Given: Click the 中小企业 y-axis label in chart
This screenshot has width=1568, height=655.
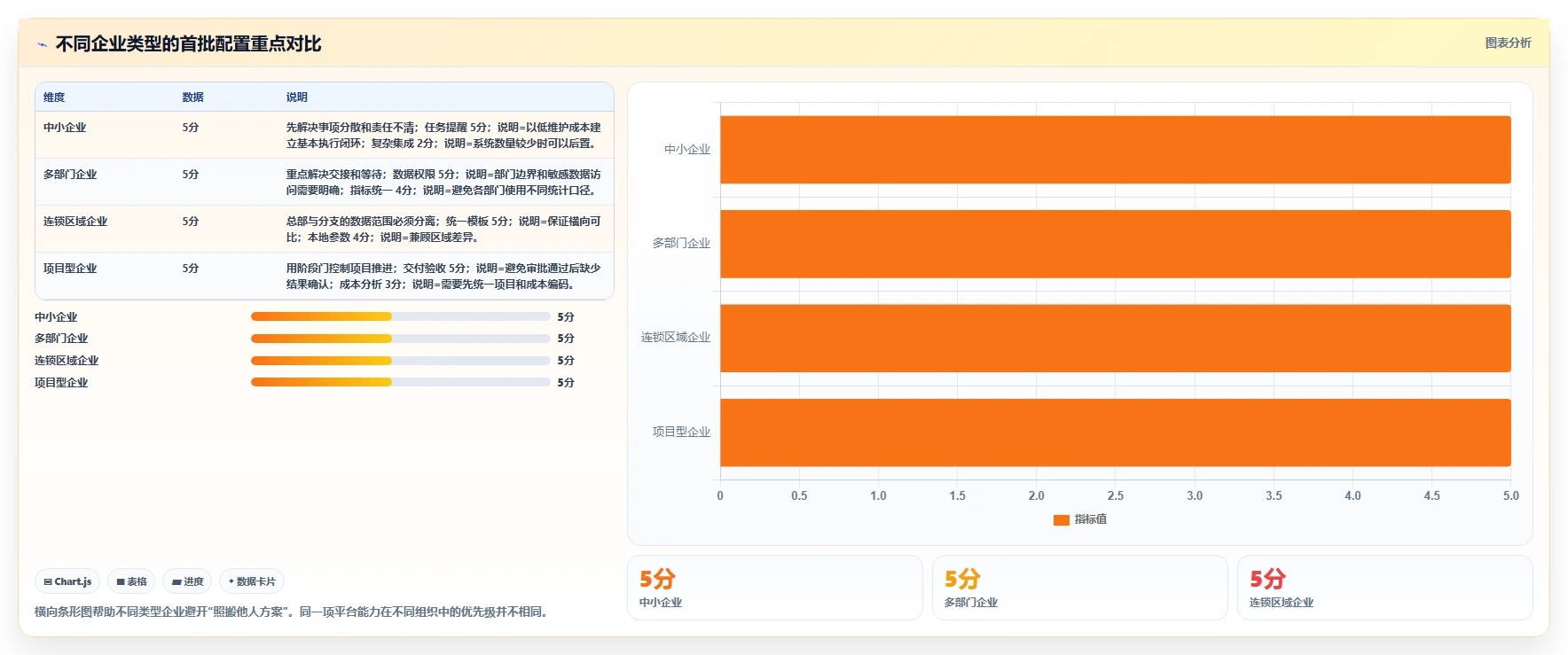Looking at the screenshot, I should pyautogui.click(x=687, y=150).
